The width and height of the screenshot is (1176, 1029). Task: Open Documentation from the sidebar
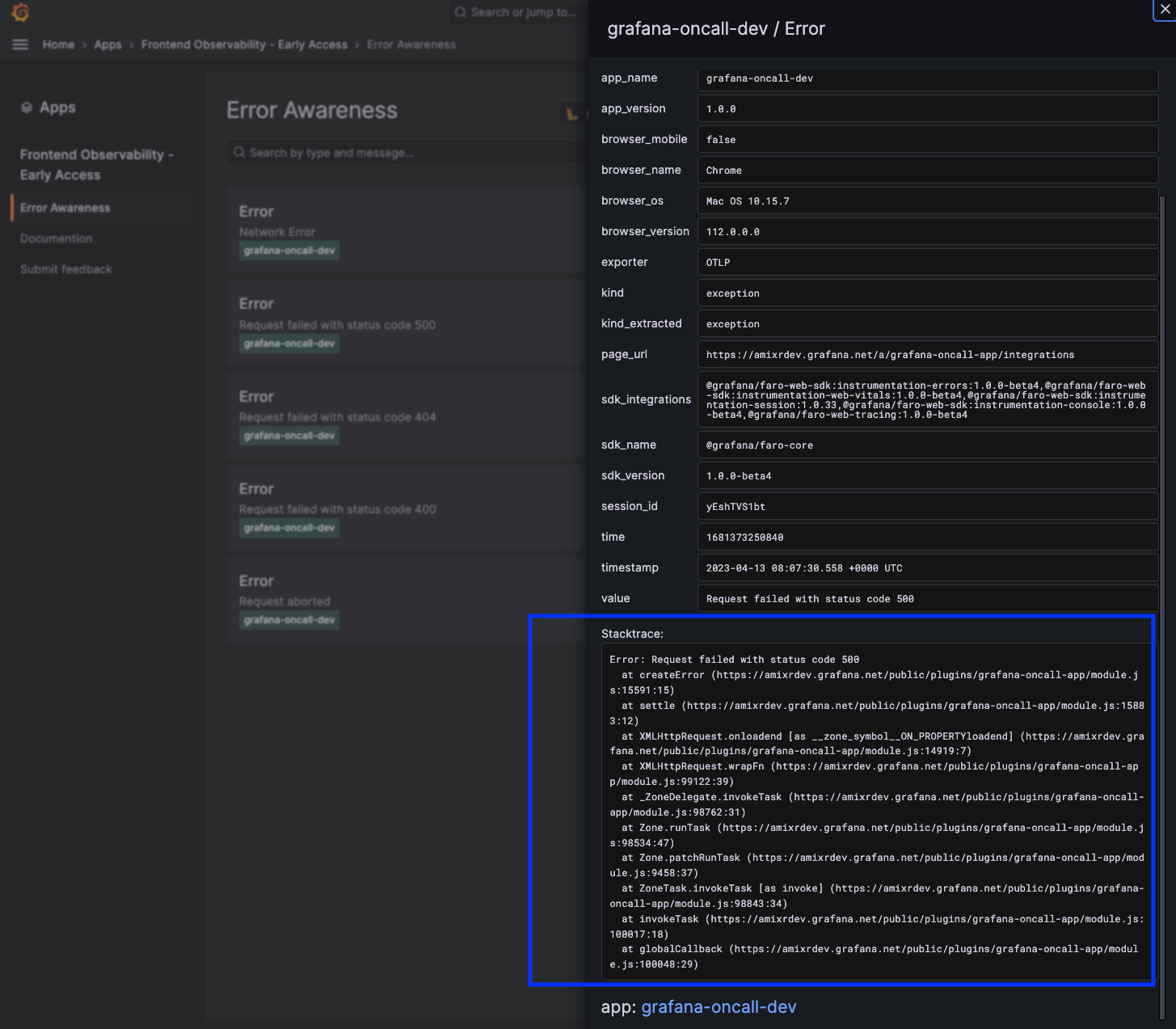56,238
